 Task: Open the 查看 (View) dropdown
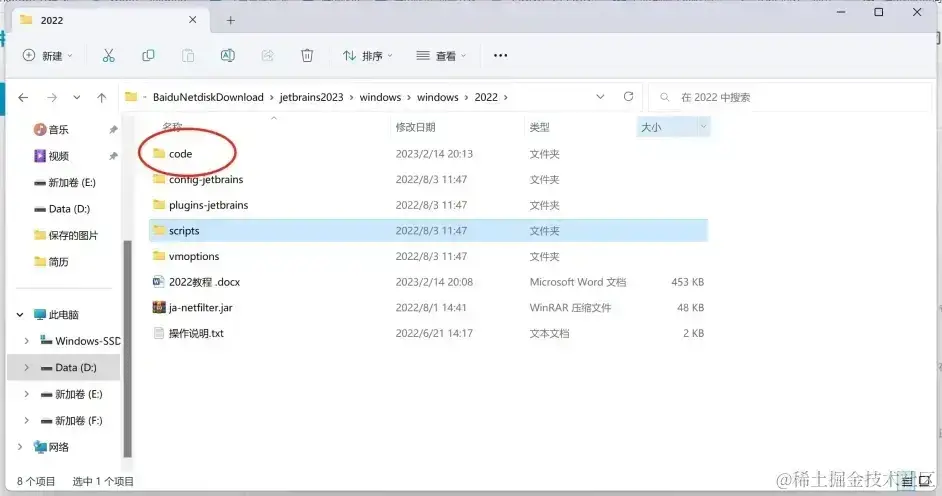tap(441, 56)
